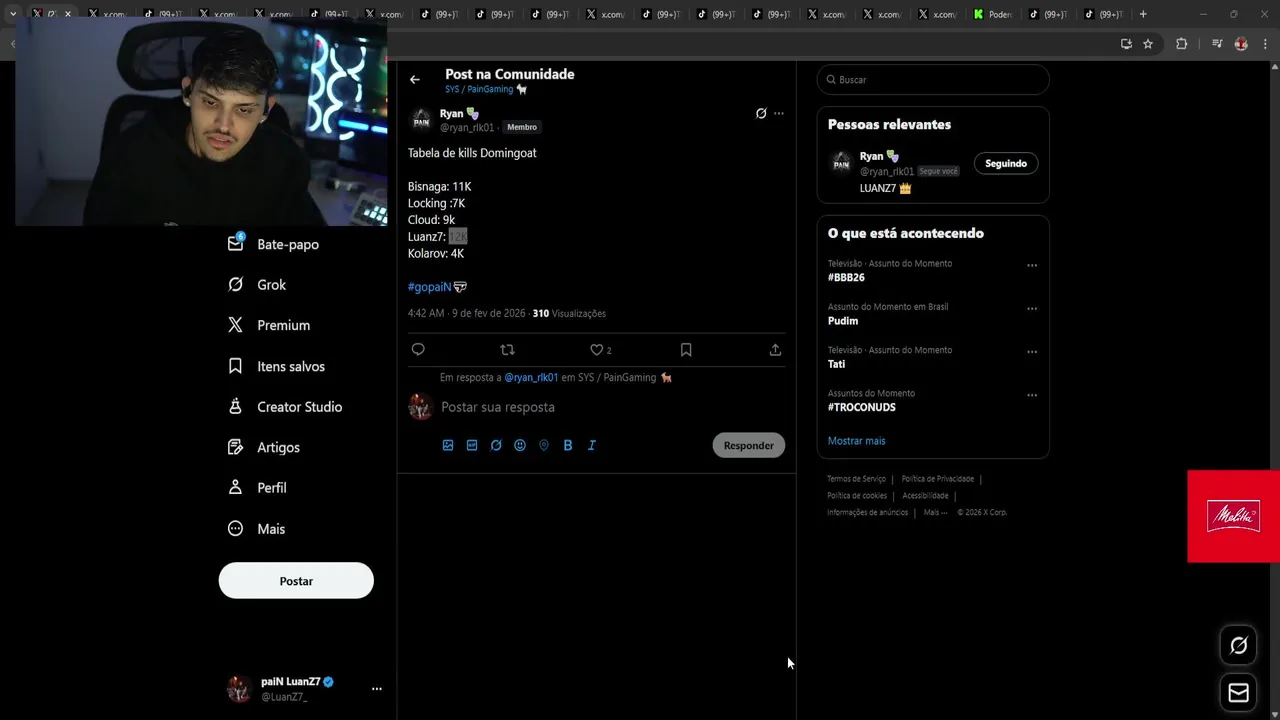
Task: Repost Ryan's post with the retweet icon
Action: [x=507, y=349]
